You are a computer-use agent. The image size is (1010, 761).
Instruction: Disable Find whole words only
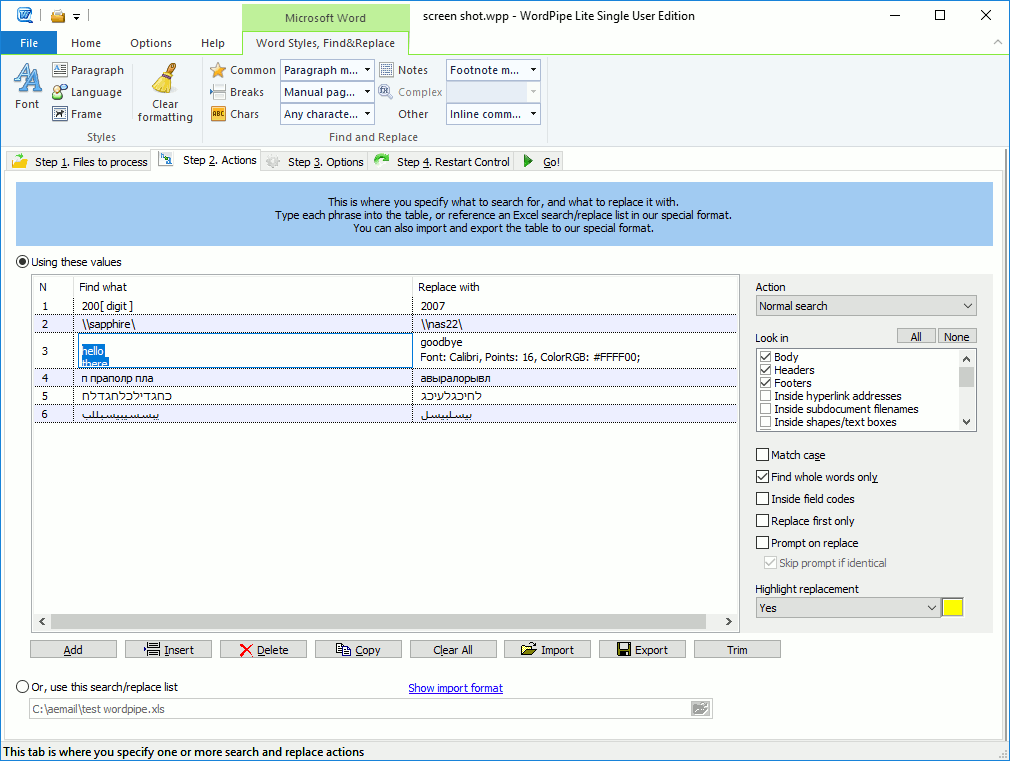pos(761,476)
